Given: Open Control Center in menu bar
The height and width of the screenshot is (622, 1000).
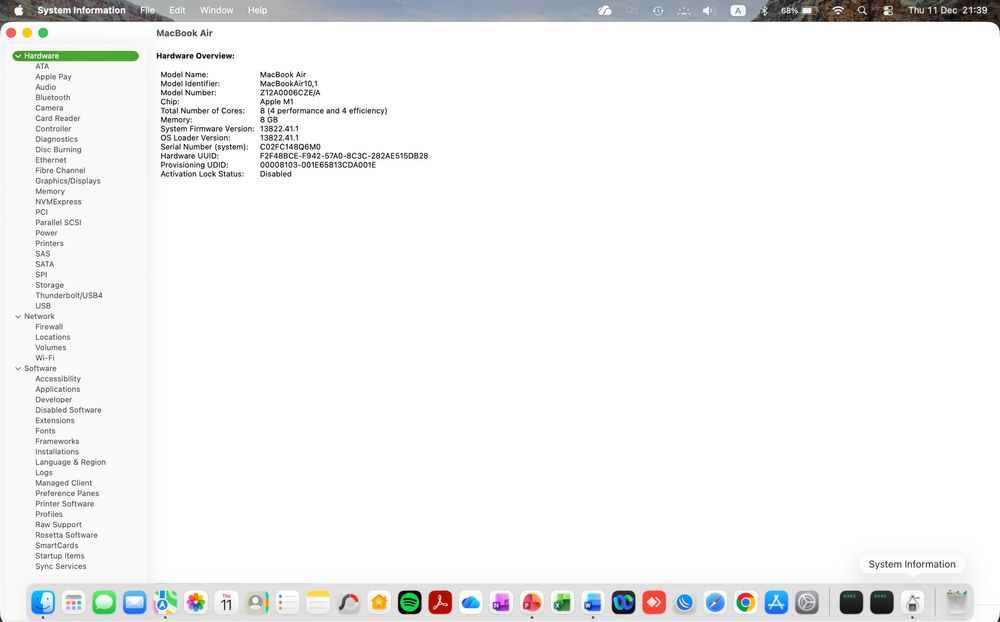Looking at the screenshot, I should 888,10.
